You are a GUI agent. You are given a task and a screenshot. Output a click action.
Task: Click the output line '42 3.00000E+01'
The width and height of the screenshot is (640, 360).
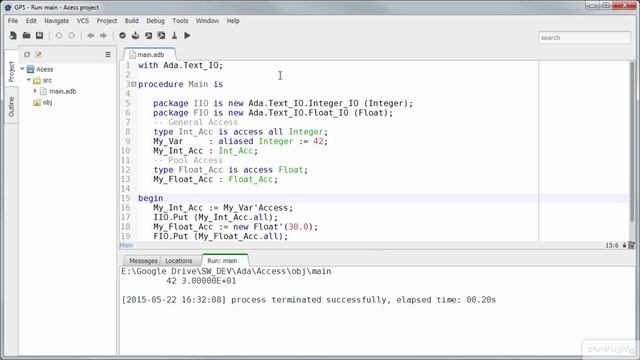coord(201,281)
